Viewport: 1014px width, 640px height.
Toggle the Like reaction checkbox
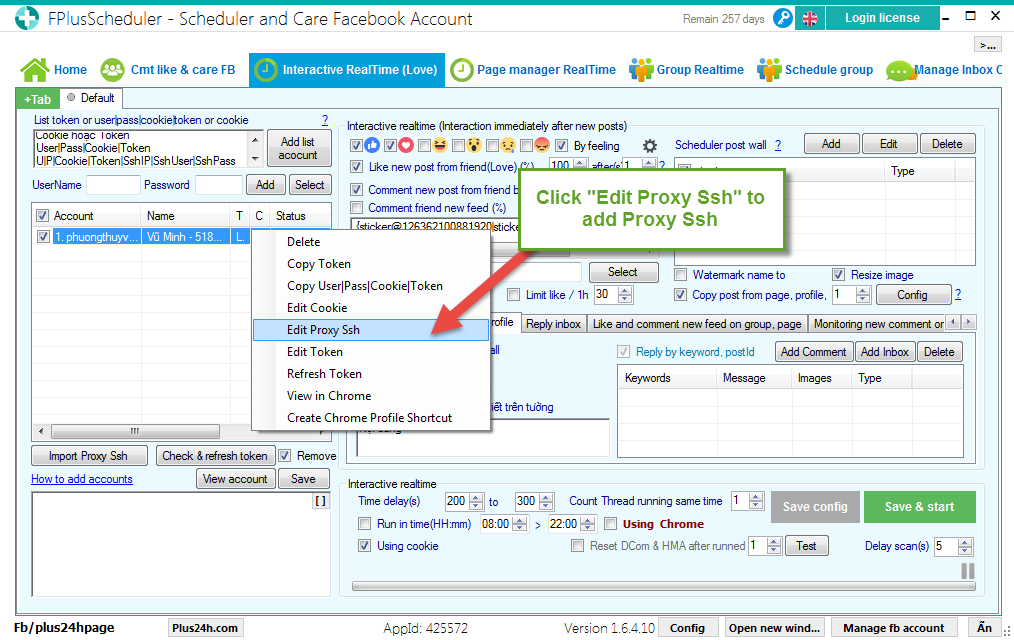coord(356,145)
